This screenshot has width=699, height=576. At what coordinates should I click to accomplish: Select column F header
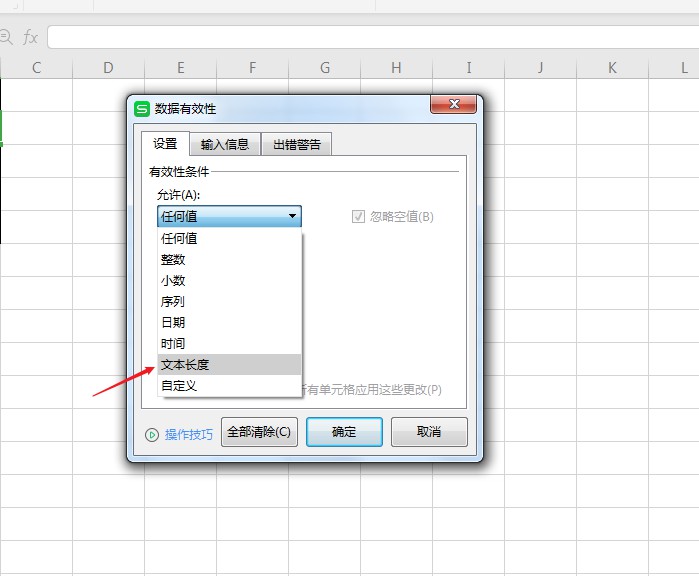(x=252, y=68)
